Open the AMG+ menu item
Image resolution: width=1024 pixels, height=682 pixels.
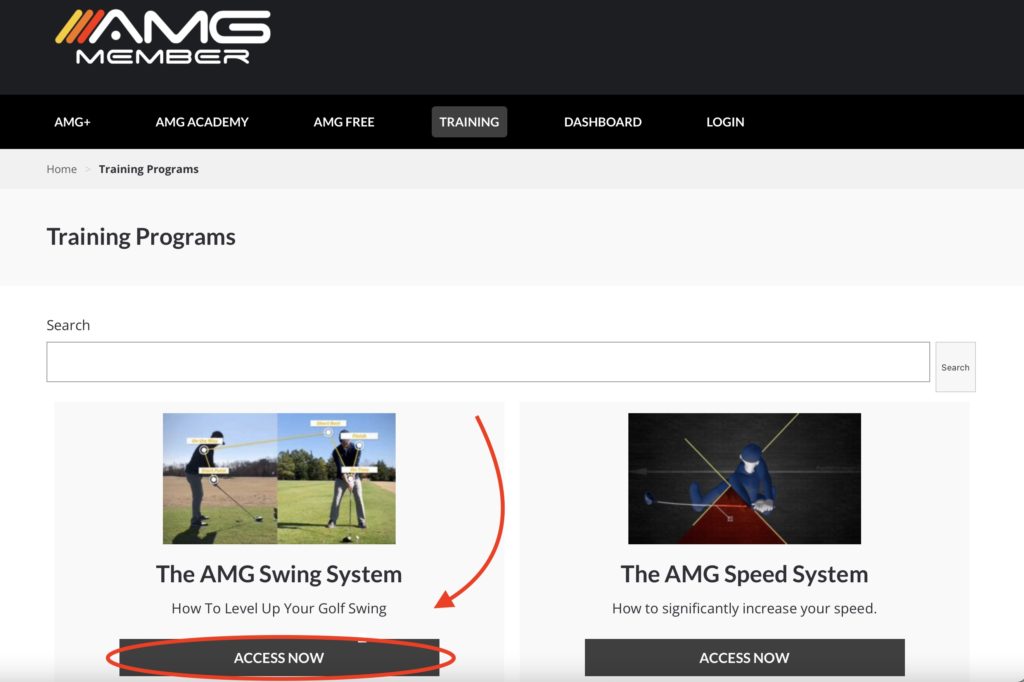72,122
